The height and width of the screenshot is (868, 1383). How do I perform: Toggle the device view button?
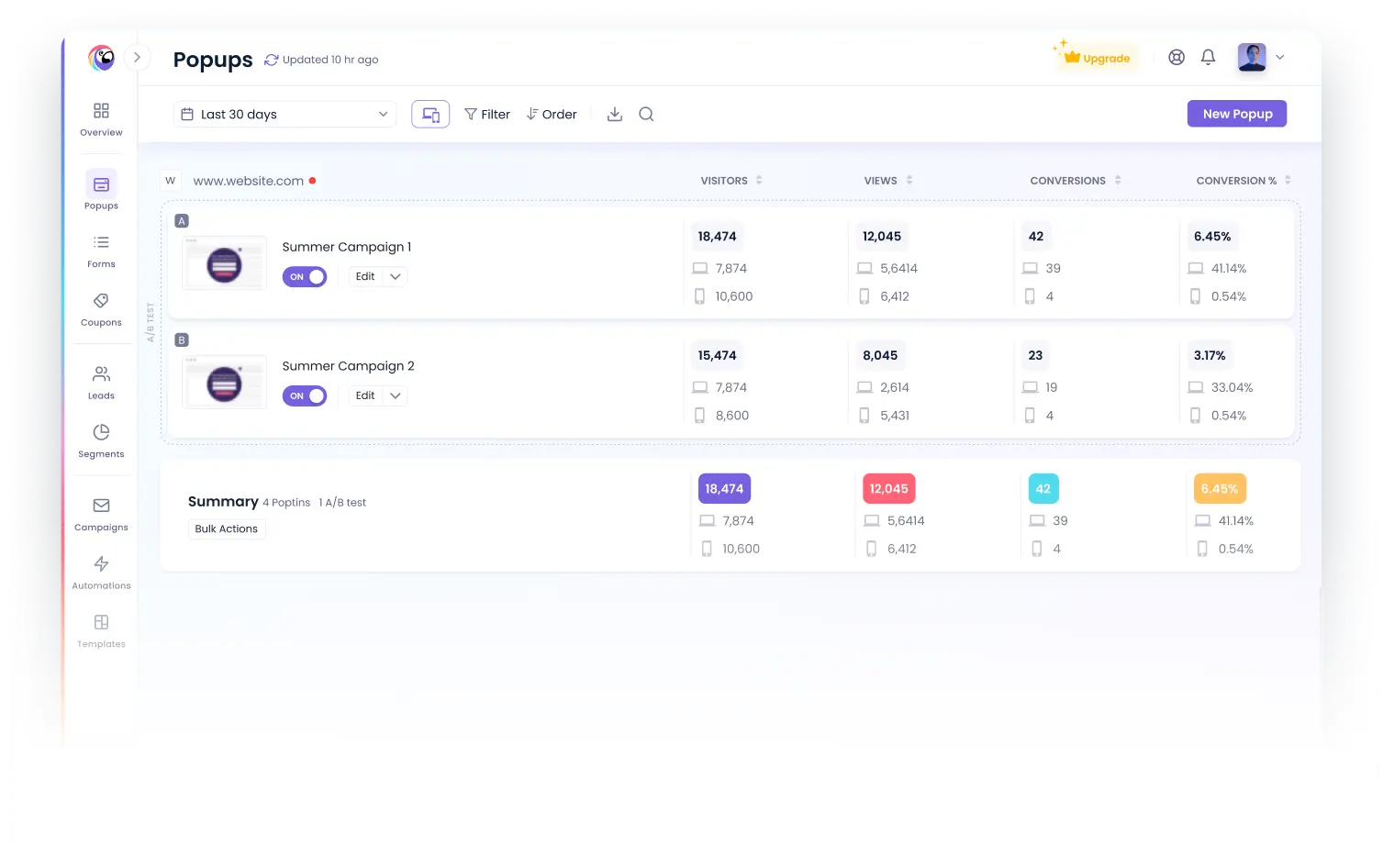430,114
